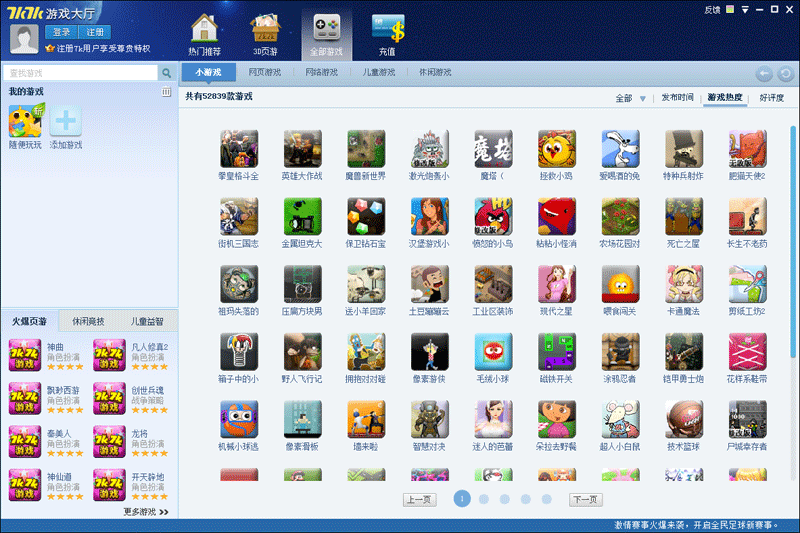Select the 休闲竞技 sidebar tab
The height and width of the screenshot is (533, 800).
click(88, 321)
